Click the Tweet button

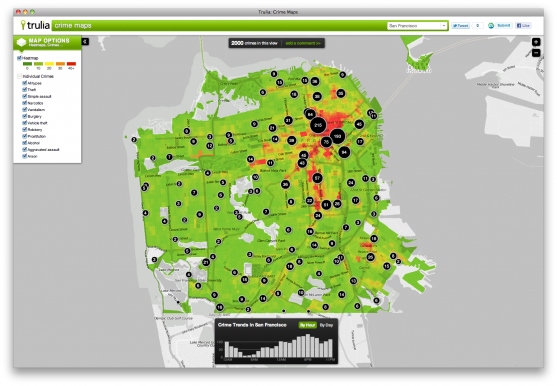click(460, 26)
